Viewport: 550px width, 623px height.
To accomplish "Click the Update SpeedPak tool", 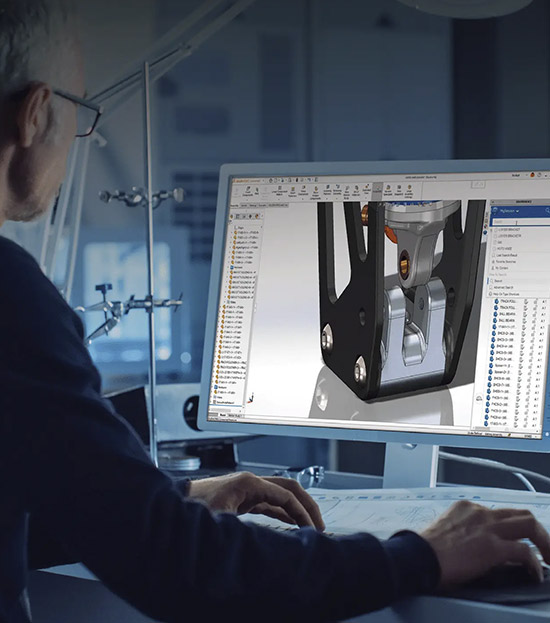I will (x=388, y=190).
